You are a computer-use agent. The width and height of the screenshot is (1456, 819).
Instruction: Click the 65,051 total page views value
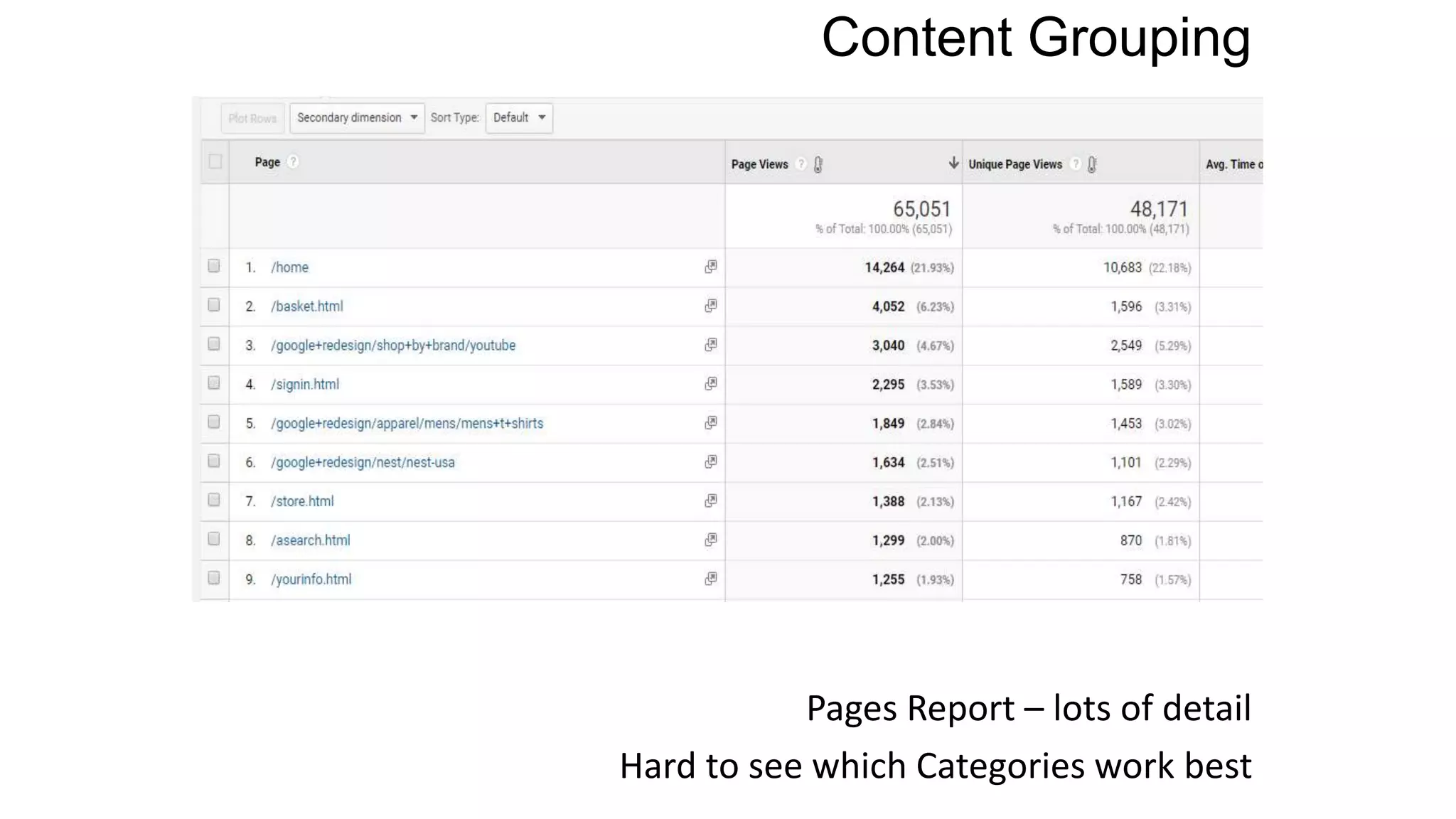tap(921, 209)
